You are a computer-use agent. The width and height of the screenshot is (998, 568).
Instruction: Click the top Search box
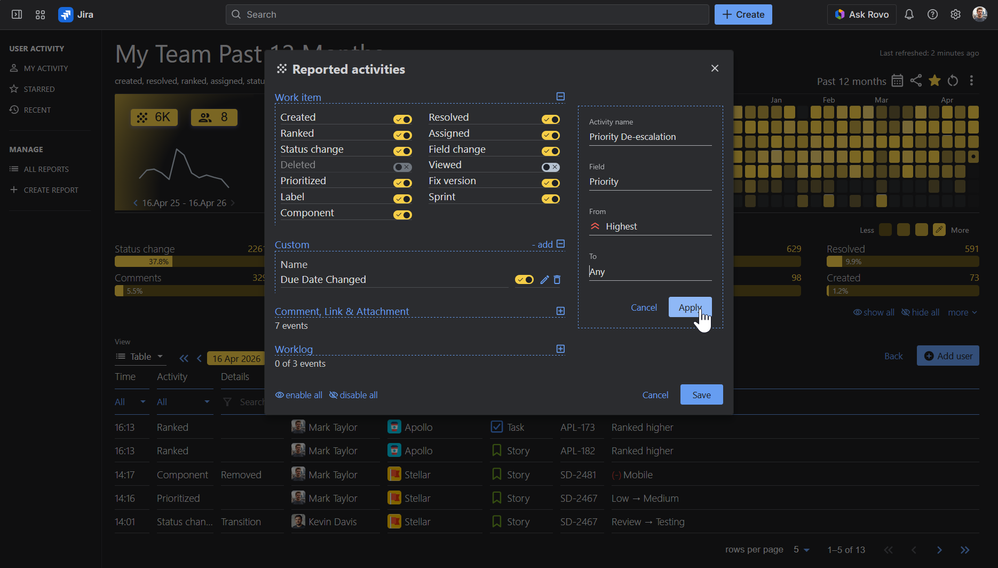point(467,14)
